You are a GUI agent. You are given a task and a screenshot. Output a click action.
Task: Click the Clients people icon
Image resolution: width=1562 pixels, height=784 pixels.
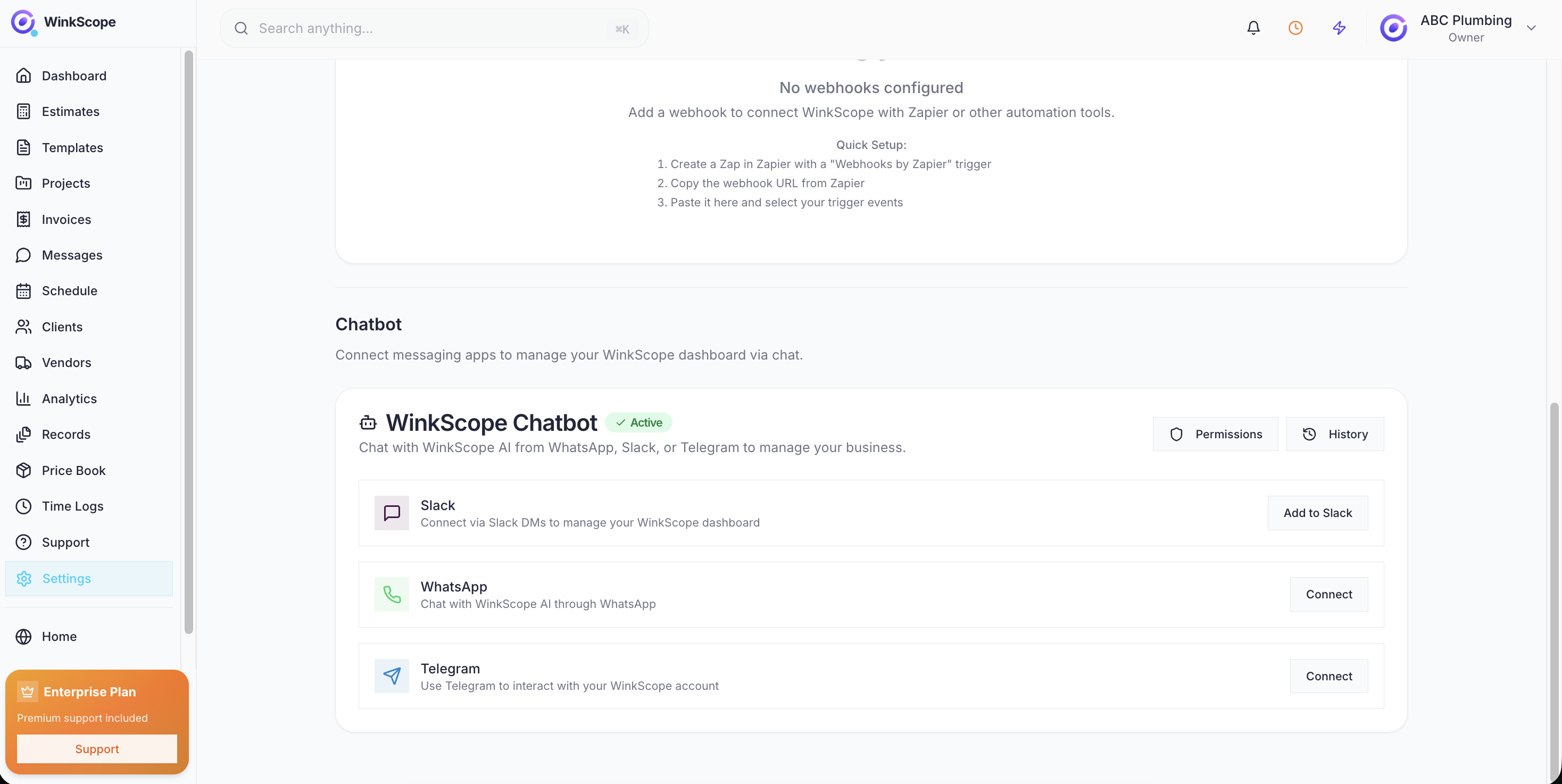coord(23,327)
